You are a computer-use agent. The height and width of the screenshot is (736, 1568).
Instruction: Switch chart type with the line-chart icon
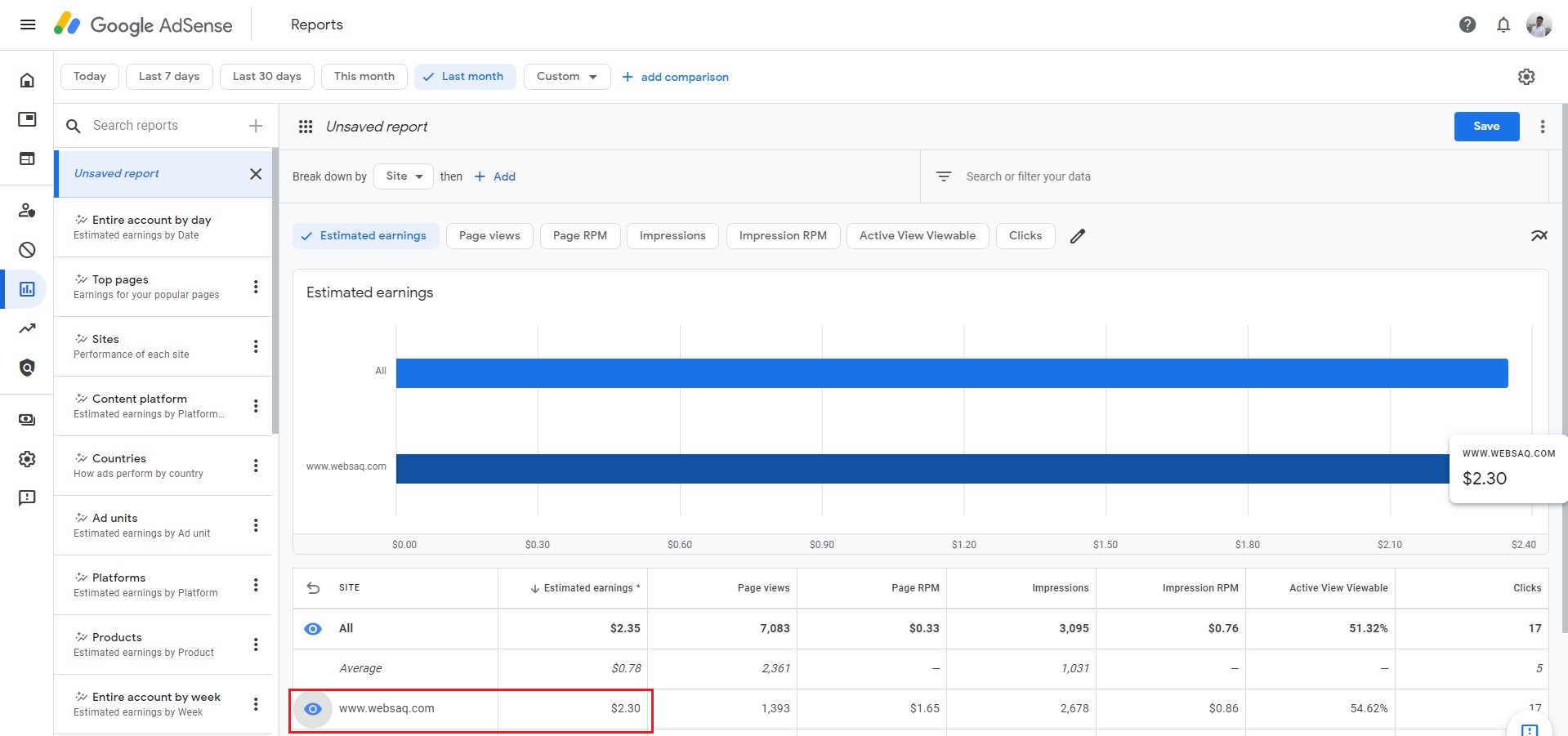[x=1539, y=236]
